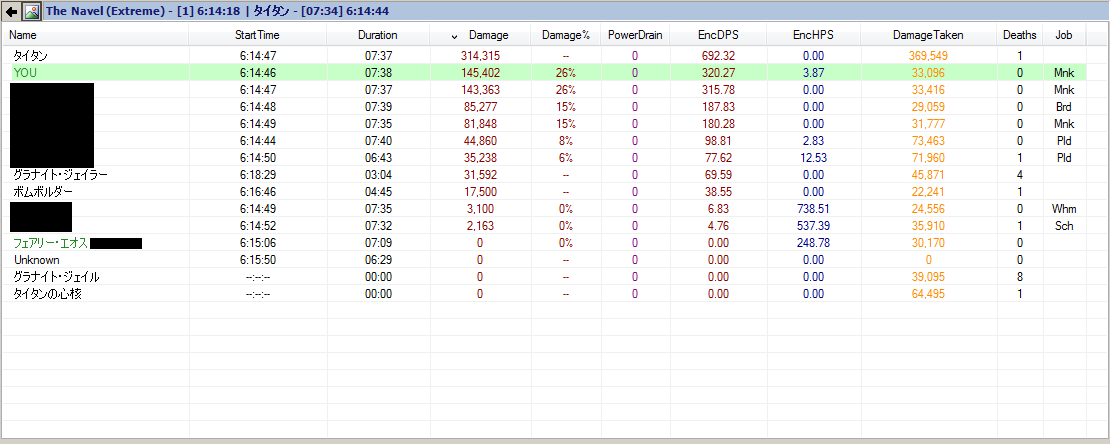
Task: Click the image export icon
Action: (x=32, y=11)
